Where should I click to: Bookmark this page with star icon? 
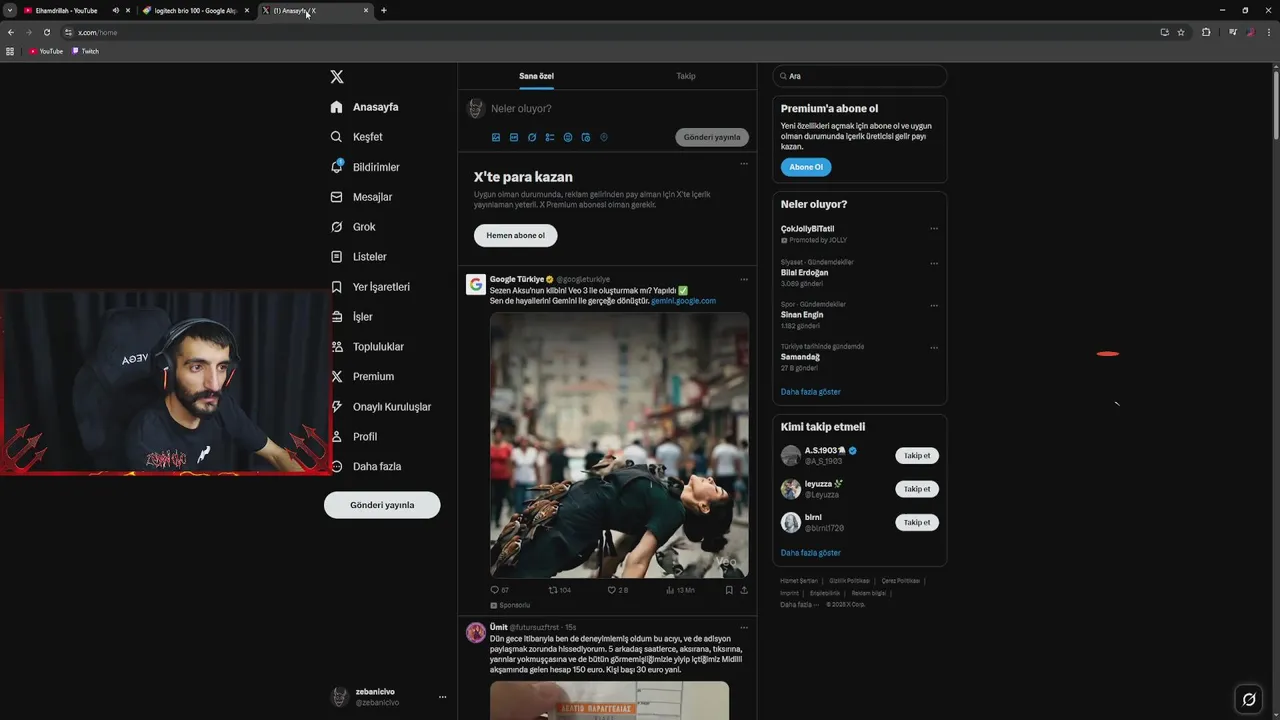[1181, 32]
